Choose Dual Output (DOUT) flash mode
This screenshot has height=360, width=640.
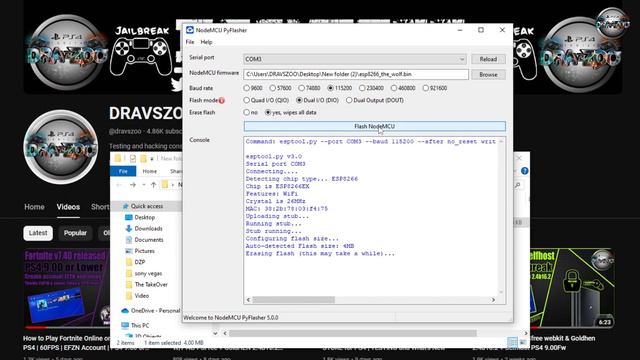click(x=375, y=100)
